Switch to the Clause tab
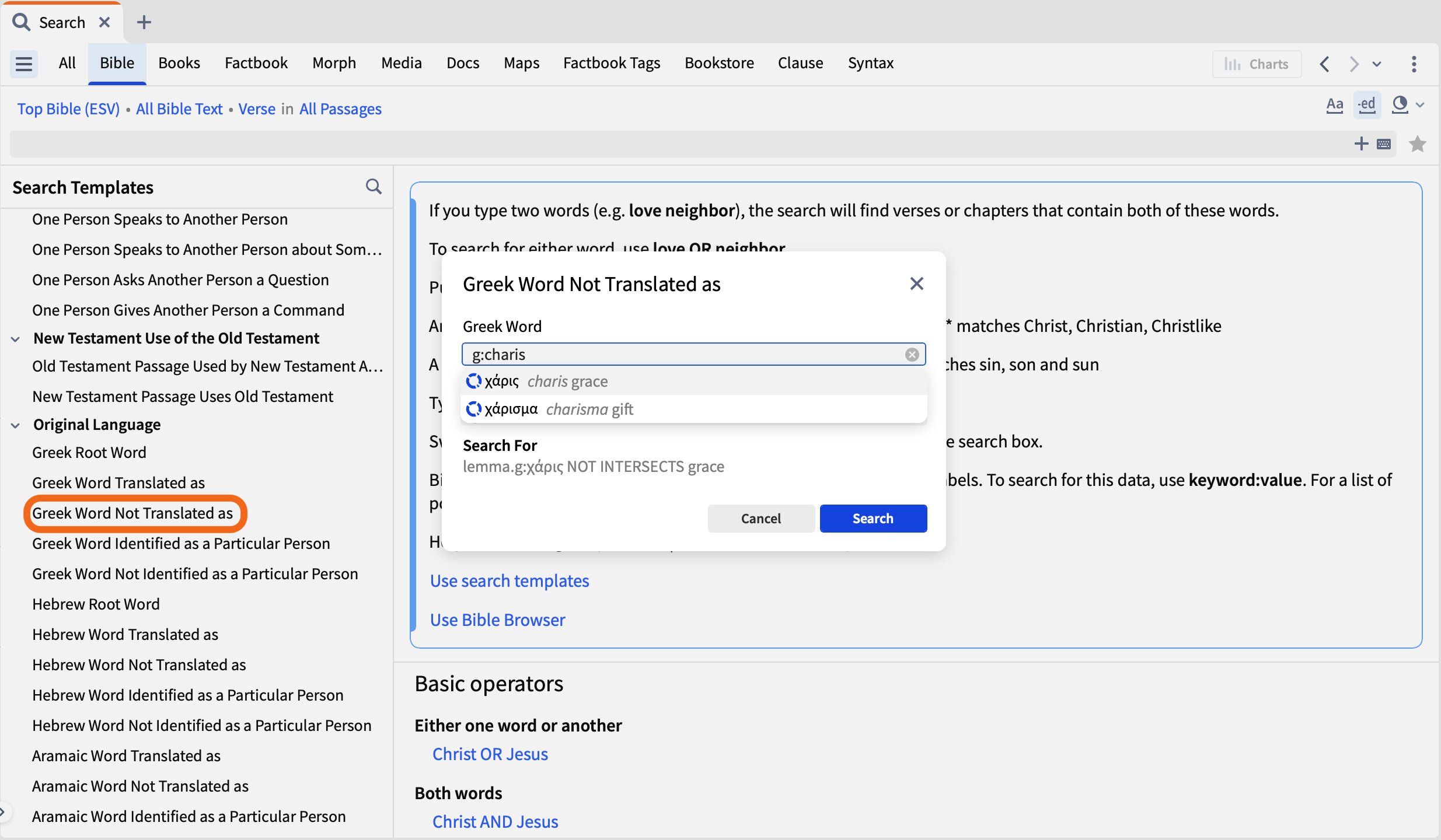The width and height of the screenshot is (1441, 840). coord(800,62)
